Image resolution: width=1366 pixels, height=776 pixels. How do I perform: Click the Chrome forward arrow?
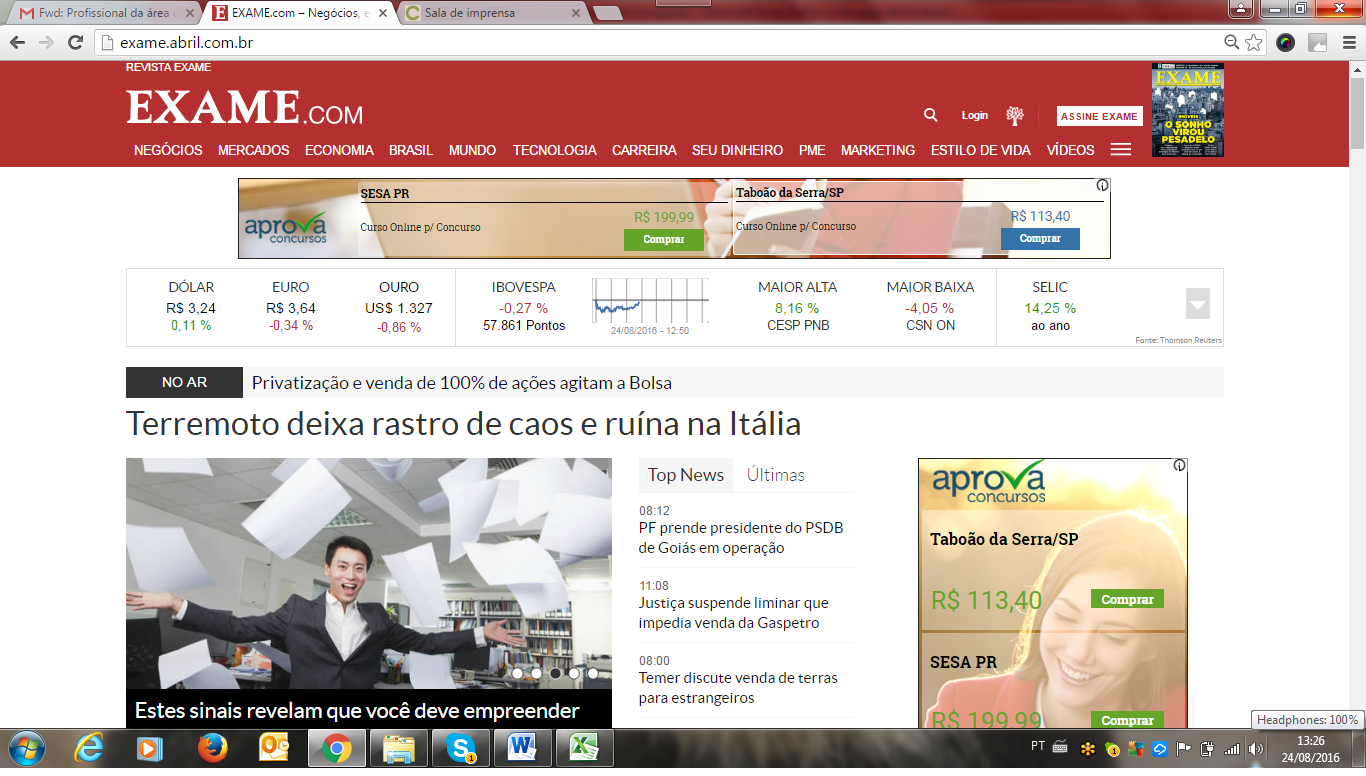pos(46,43)
